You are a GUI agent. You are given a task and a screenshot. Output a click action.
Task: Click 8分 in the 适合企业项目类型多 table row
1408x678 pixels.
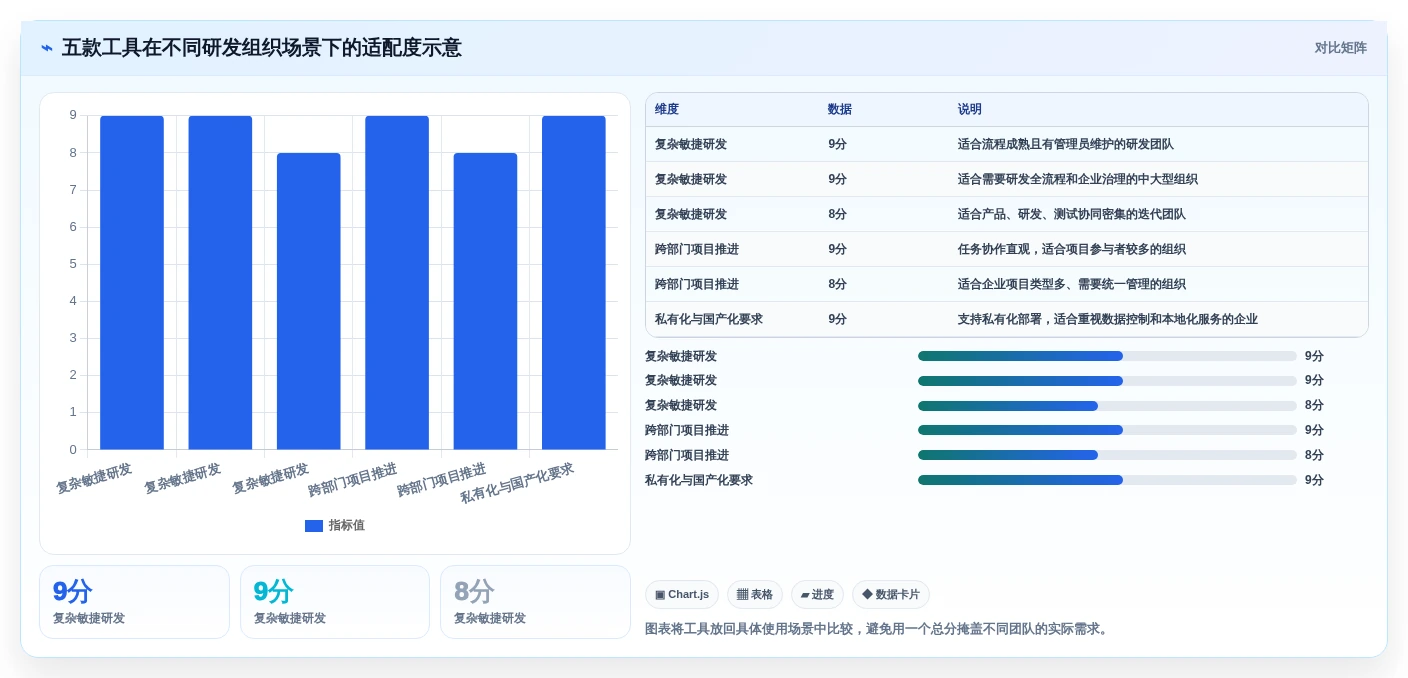(837, 285)
